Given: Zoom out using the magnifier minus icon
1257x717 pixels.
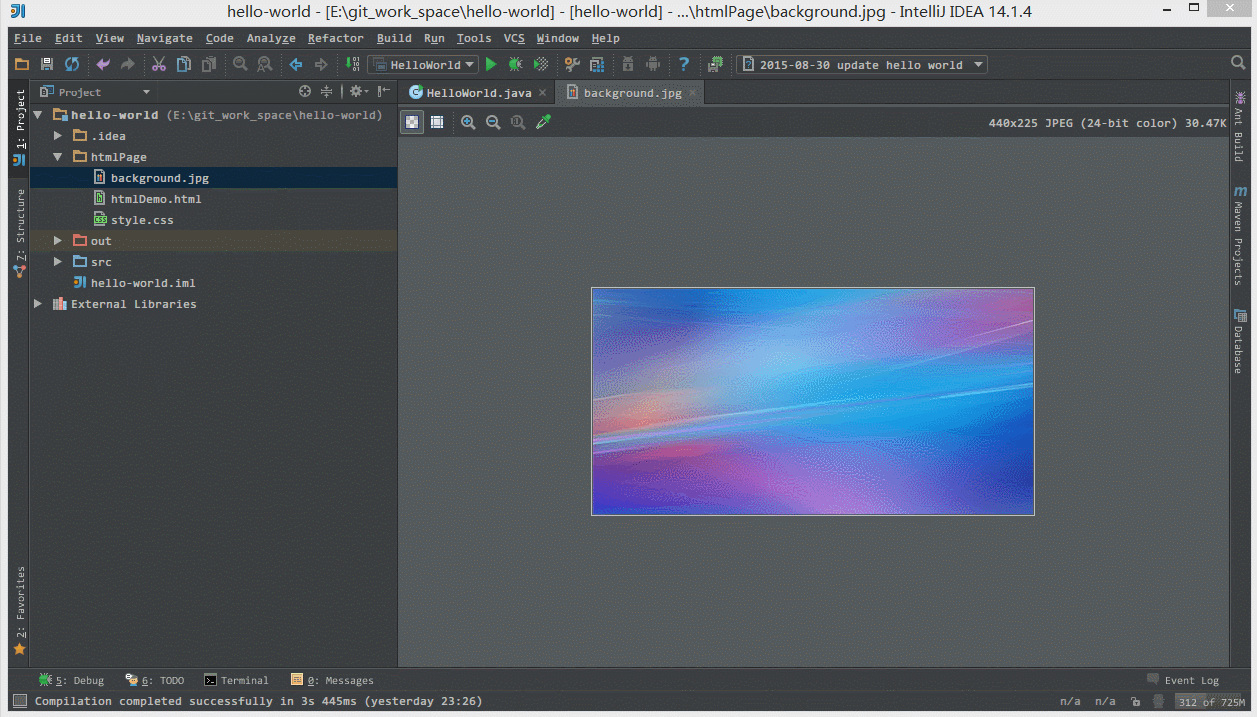Looking at the screenshot, I should coord(493,122).
